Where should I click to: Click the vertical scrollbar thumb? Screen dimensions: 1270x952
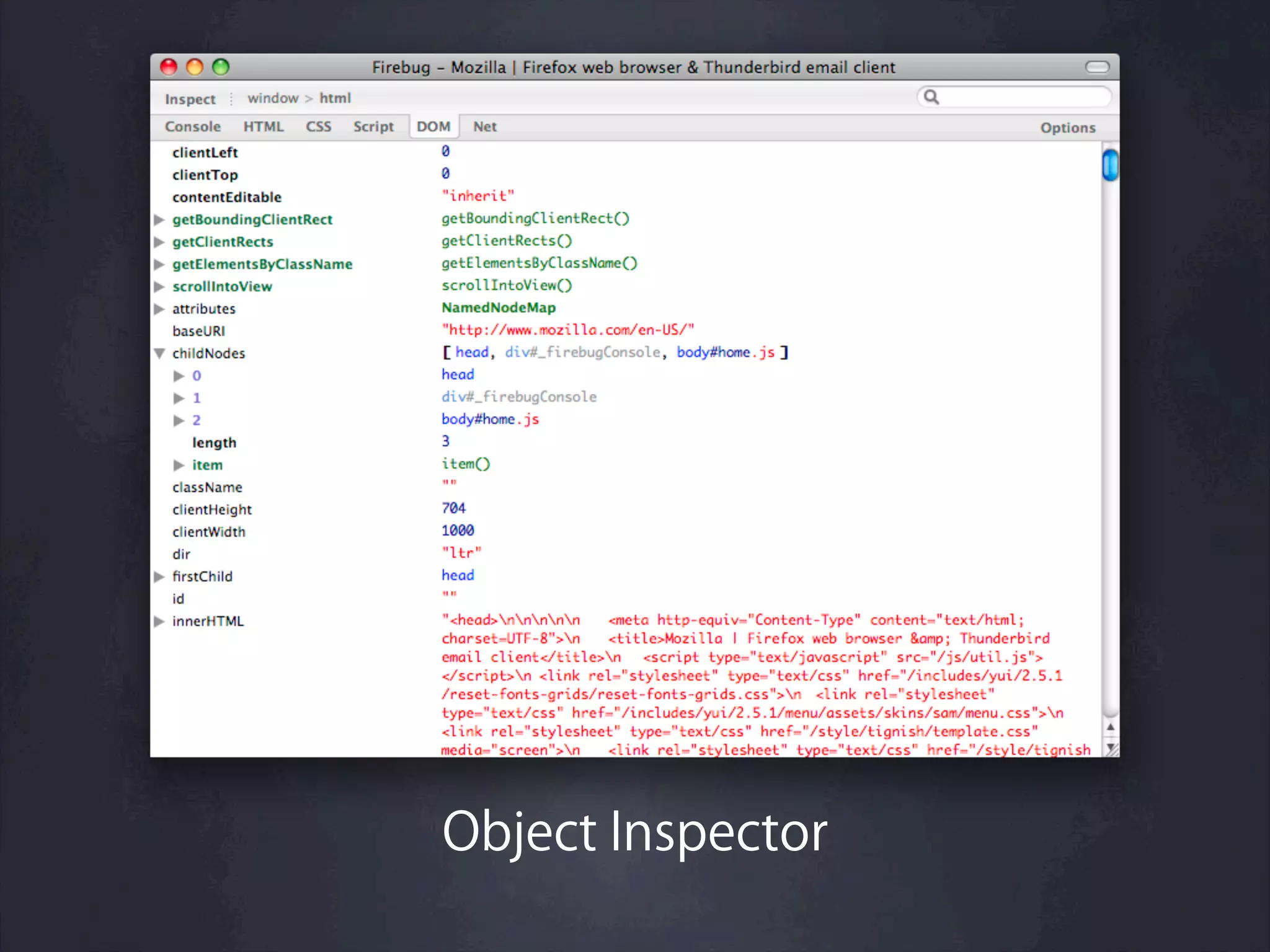[1110, 165]
